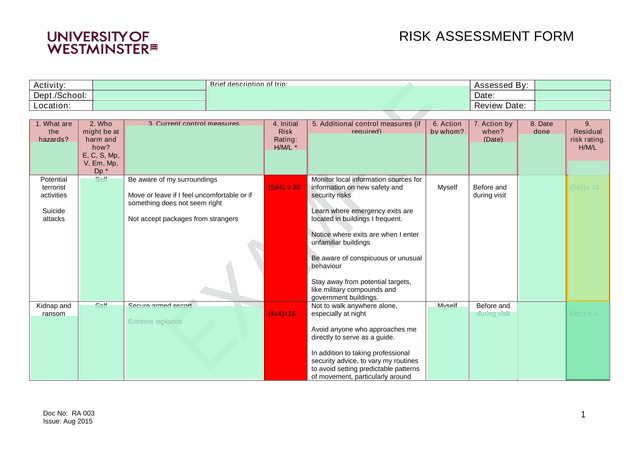Click the Assessed By field
The image size is (640, 453).
(x=572, y=85)
